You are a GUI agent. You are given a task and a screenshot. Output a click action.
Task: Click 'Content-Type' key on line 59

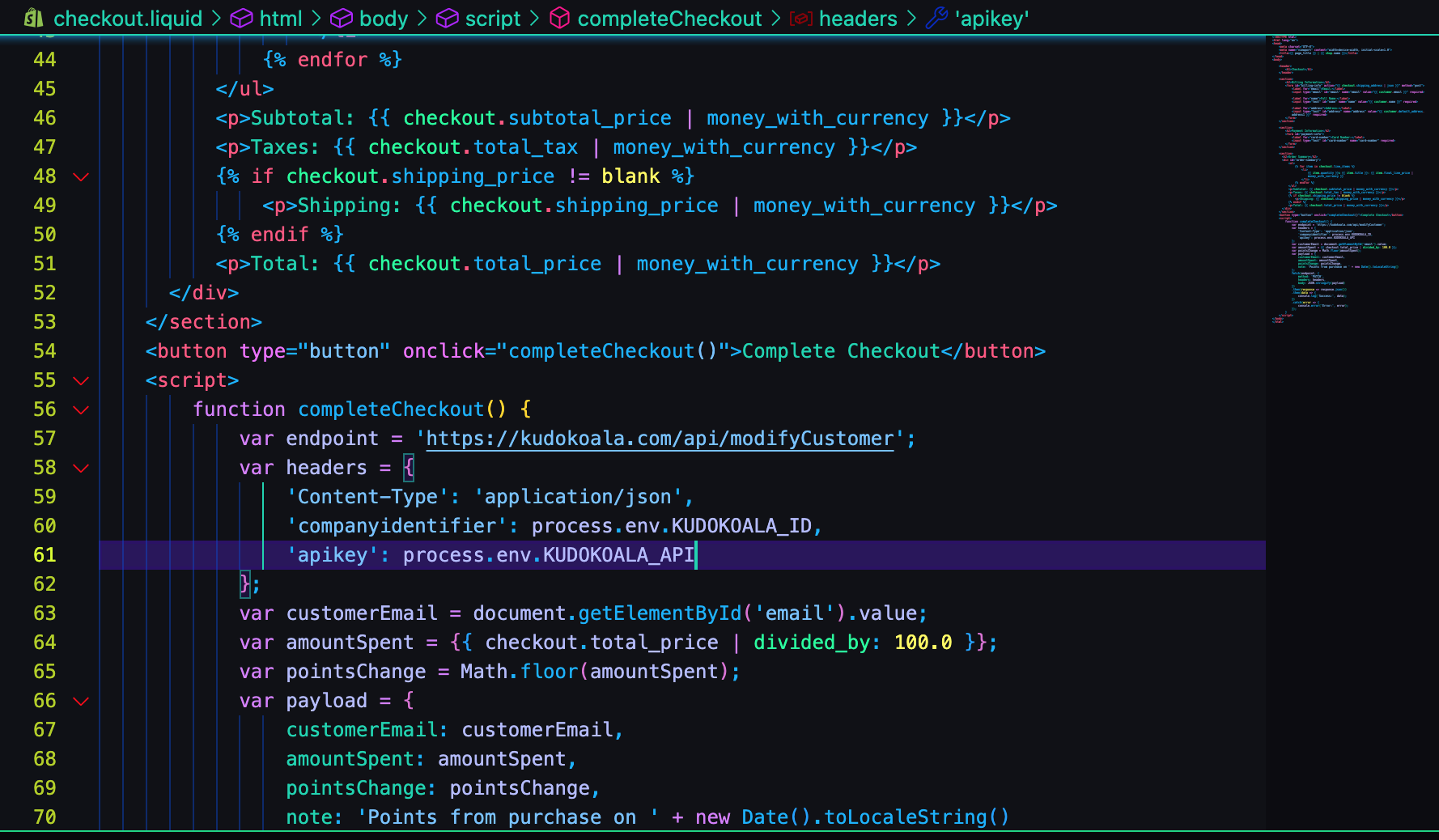coord(367,497)
